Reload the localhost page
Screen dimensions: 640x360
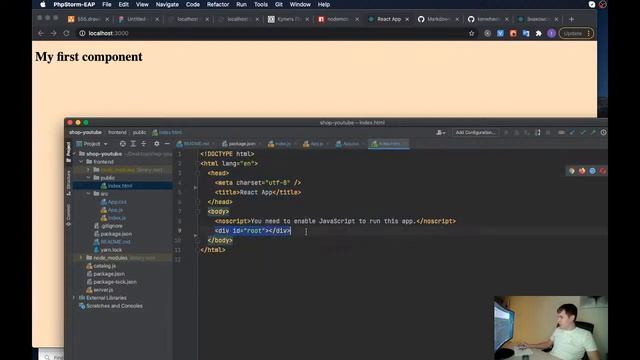tap(66, 33)
